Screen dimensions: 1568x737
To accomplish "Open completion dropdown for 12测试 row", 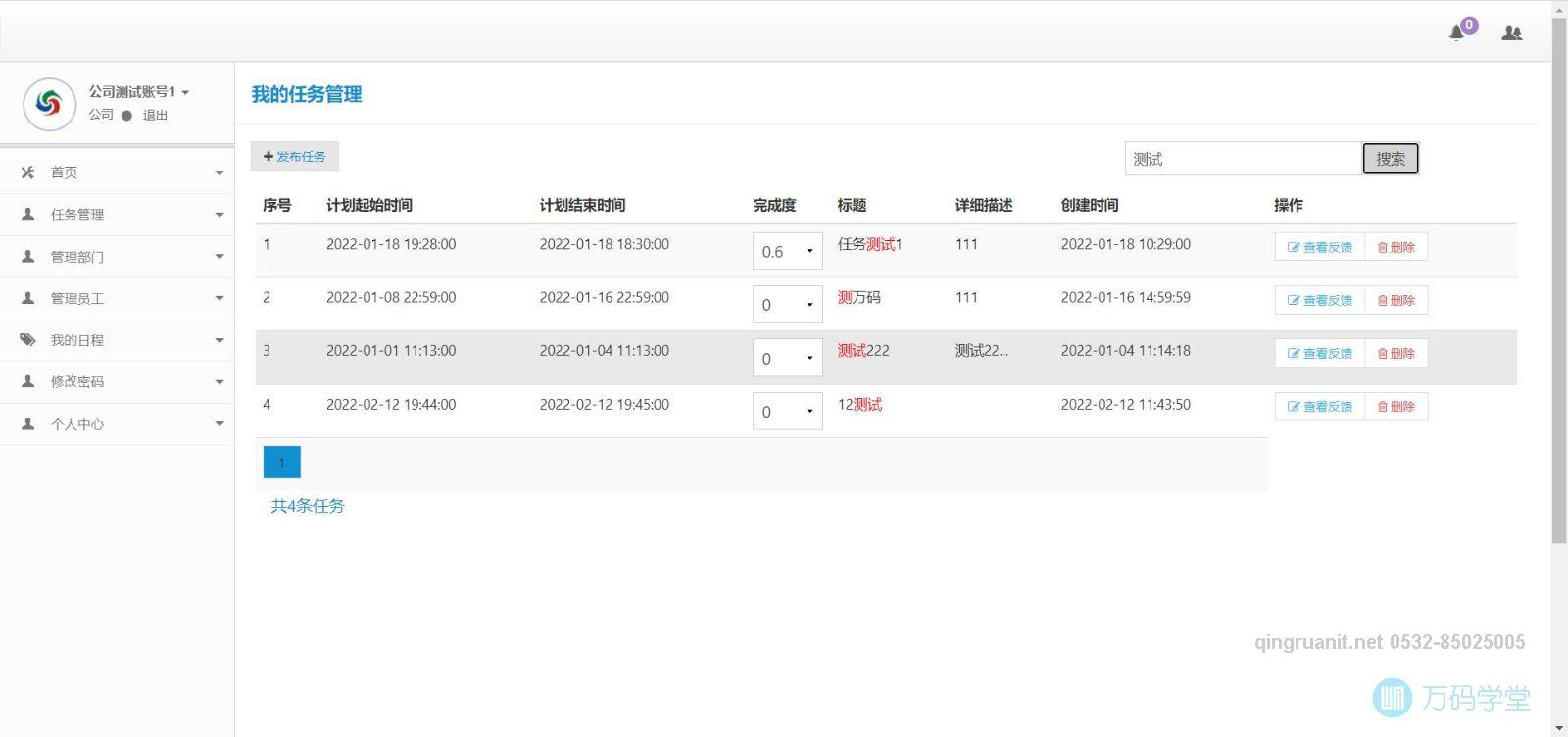I will coord(787,412).
